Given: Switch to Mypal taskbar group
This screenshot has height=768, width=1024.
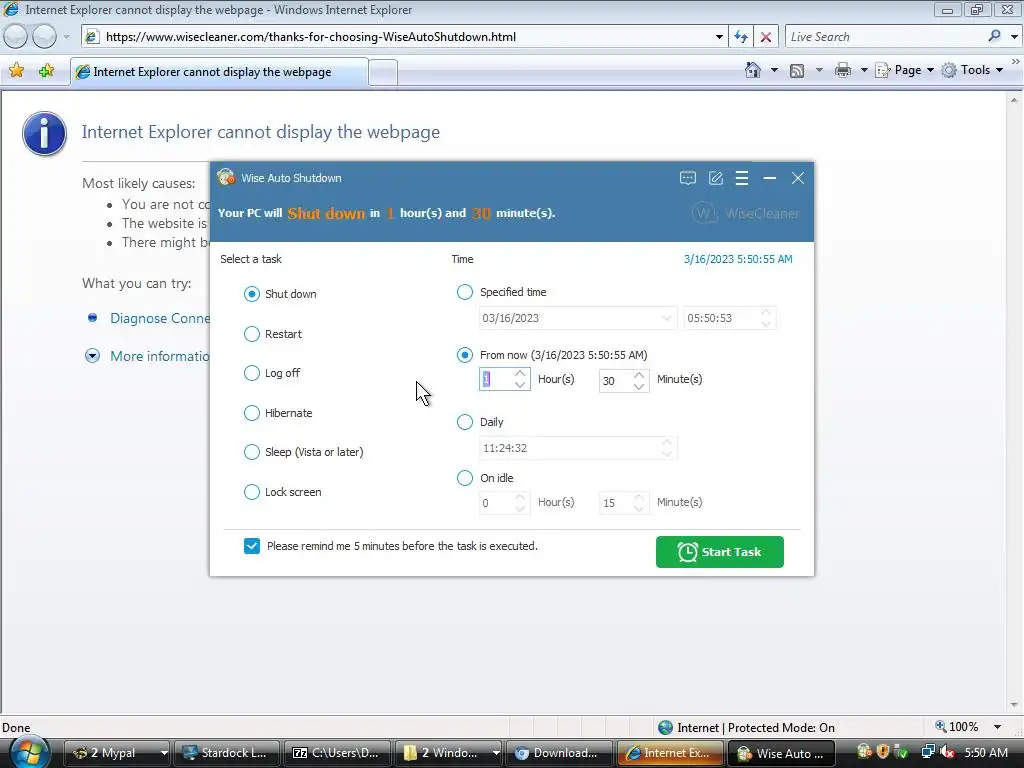Looking at the screenshot, I should 118,753.
